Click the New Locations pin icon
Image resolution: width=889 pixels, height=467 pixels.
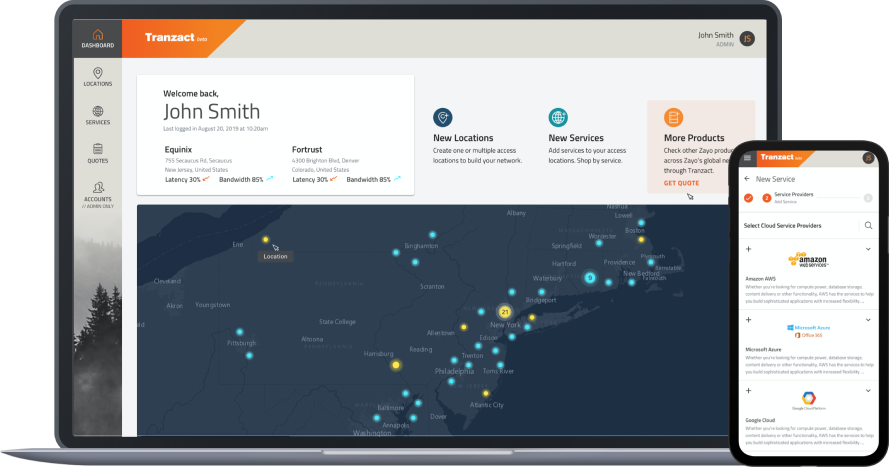[x=442, y=117]
